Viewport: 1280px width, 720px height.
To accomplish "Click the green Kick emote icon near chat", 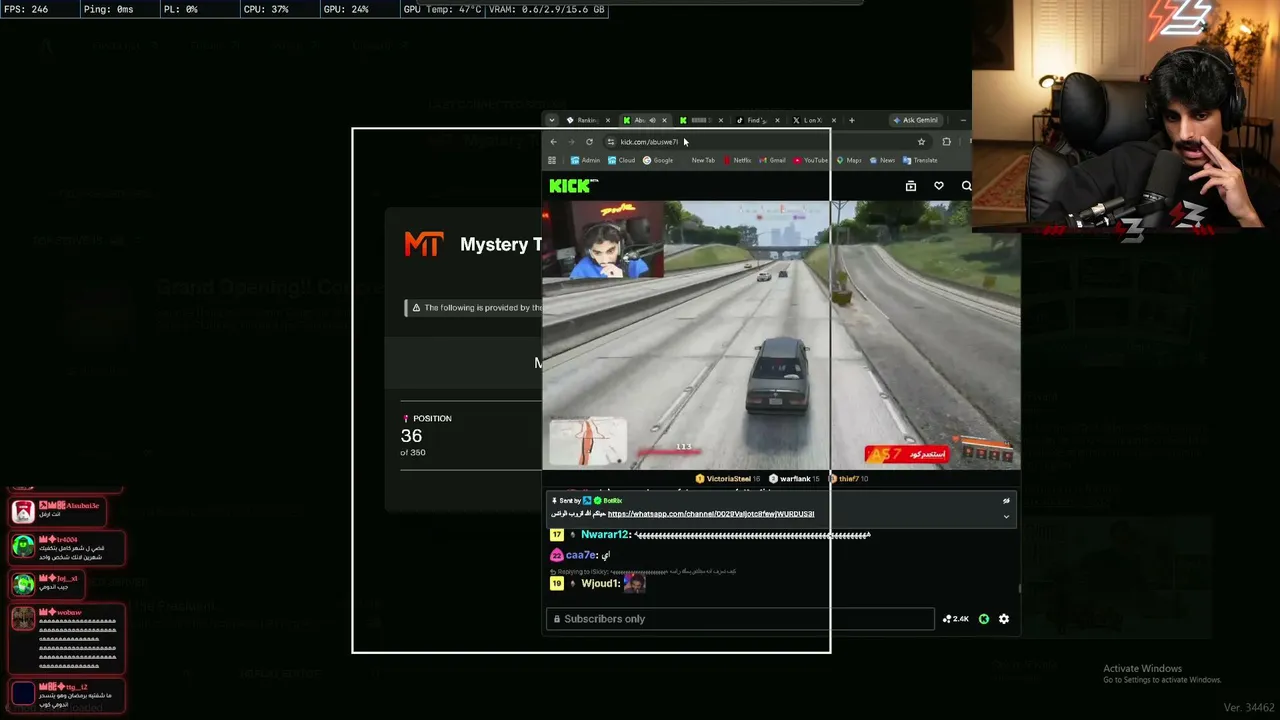I will click(x=984, y=619).
